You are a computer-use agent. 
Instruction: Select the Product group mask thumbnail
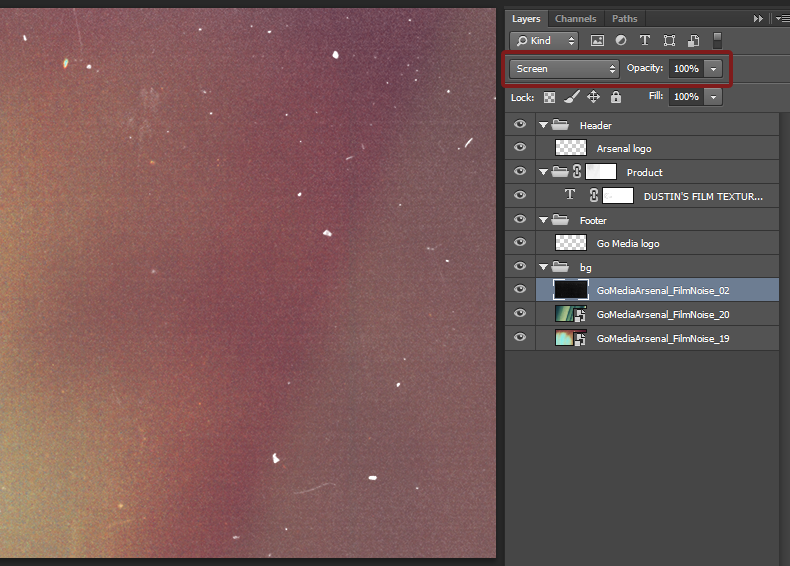(601, 172)
